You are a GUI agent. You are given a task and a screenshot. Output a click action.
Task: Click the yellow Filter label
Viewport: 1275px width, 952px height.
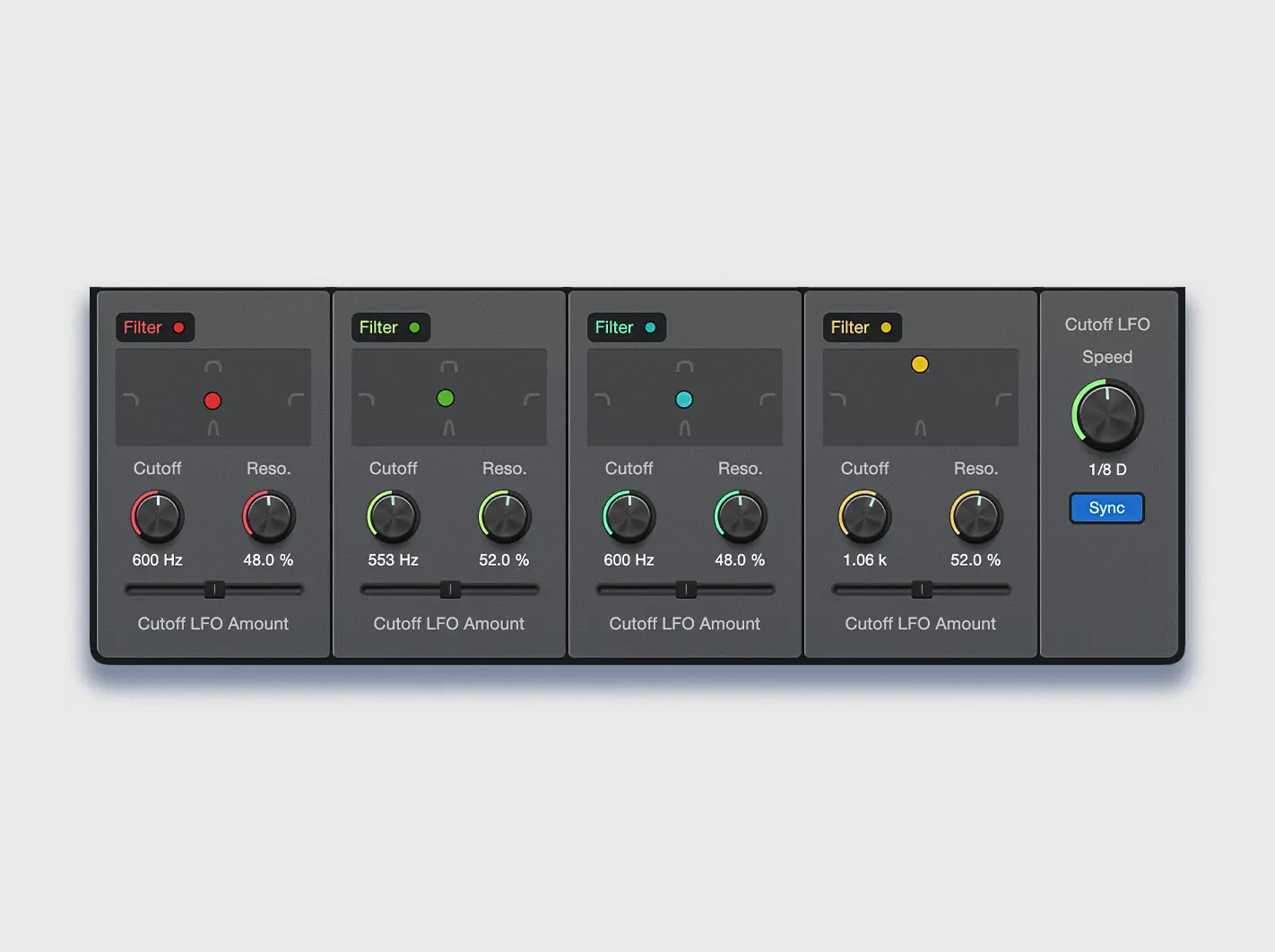coord(862,327)
